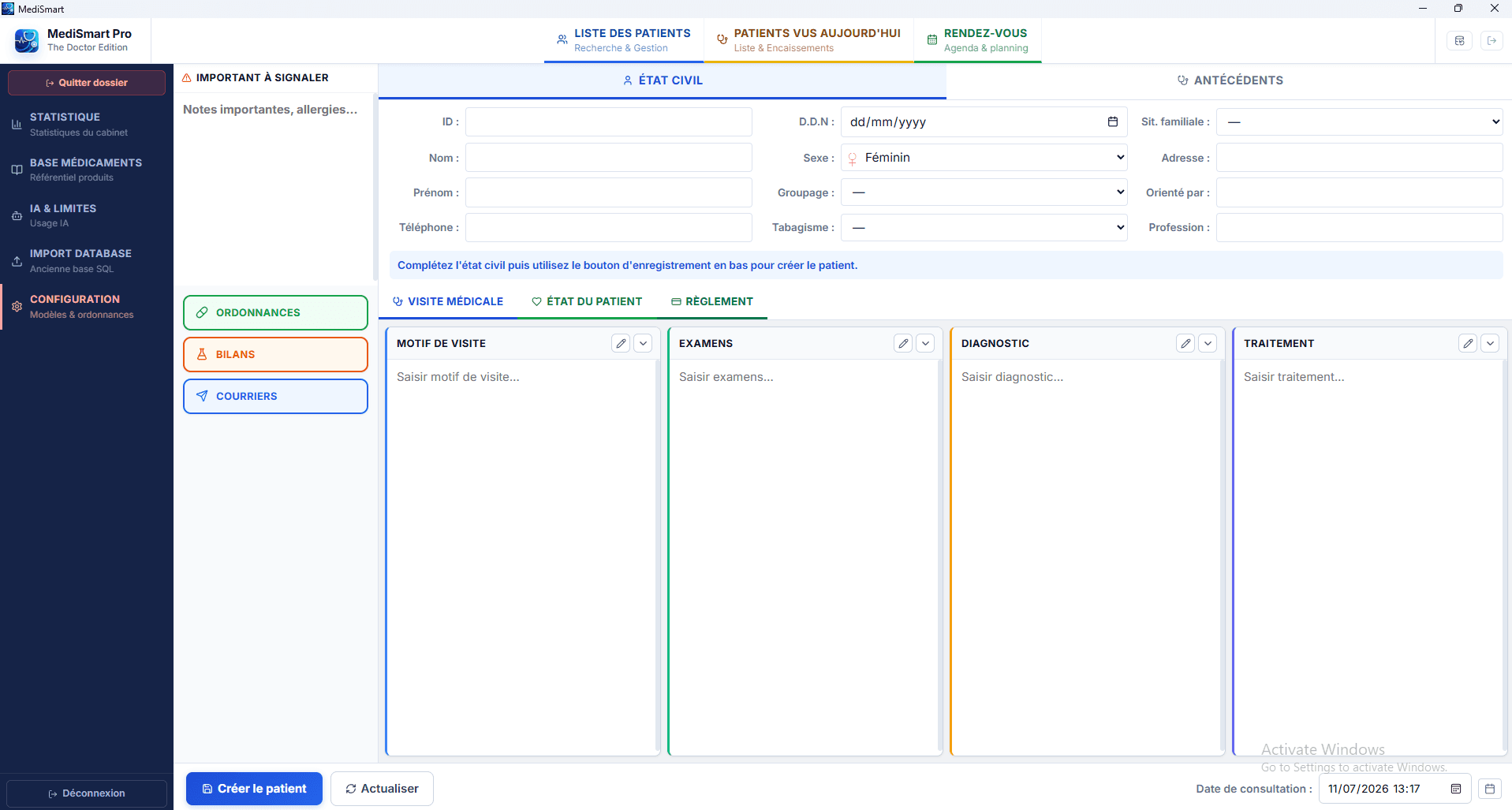
Task: Open the Groupage dropdown
Action: [x=984, y=192]
